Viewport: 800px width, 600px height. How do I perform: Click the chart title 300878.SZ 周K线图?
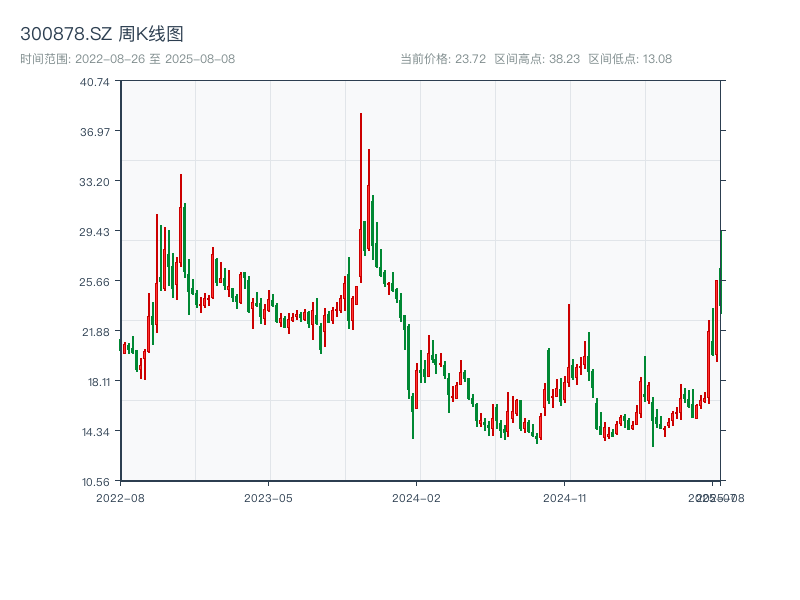tap(102, 34)
